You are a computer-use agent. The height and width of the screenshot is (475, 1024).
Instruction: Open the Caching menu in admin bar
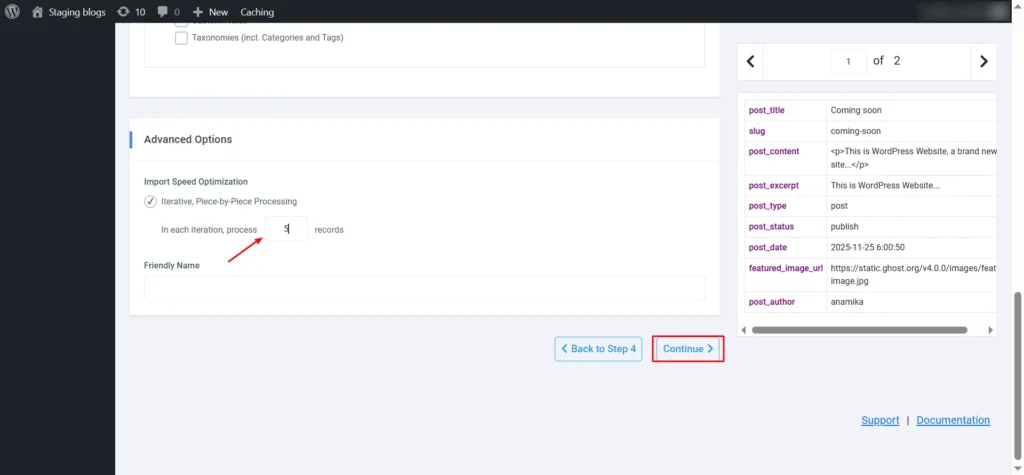coord(257,12)
